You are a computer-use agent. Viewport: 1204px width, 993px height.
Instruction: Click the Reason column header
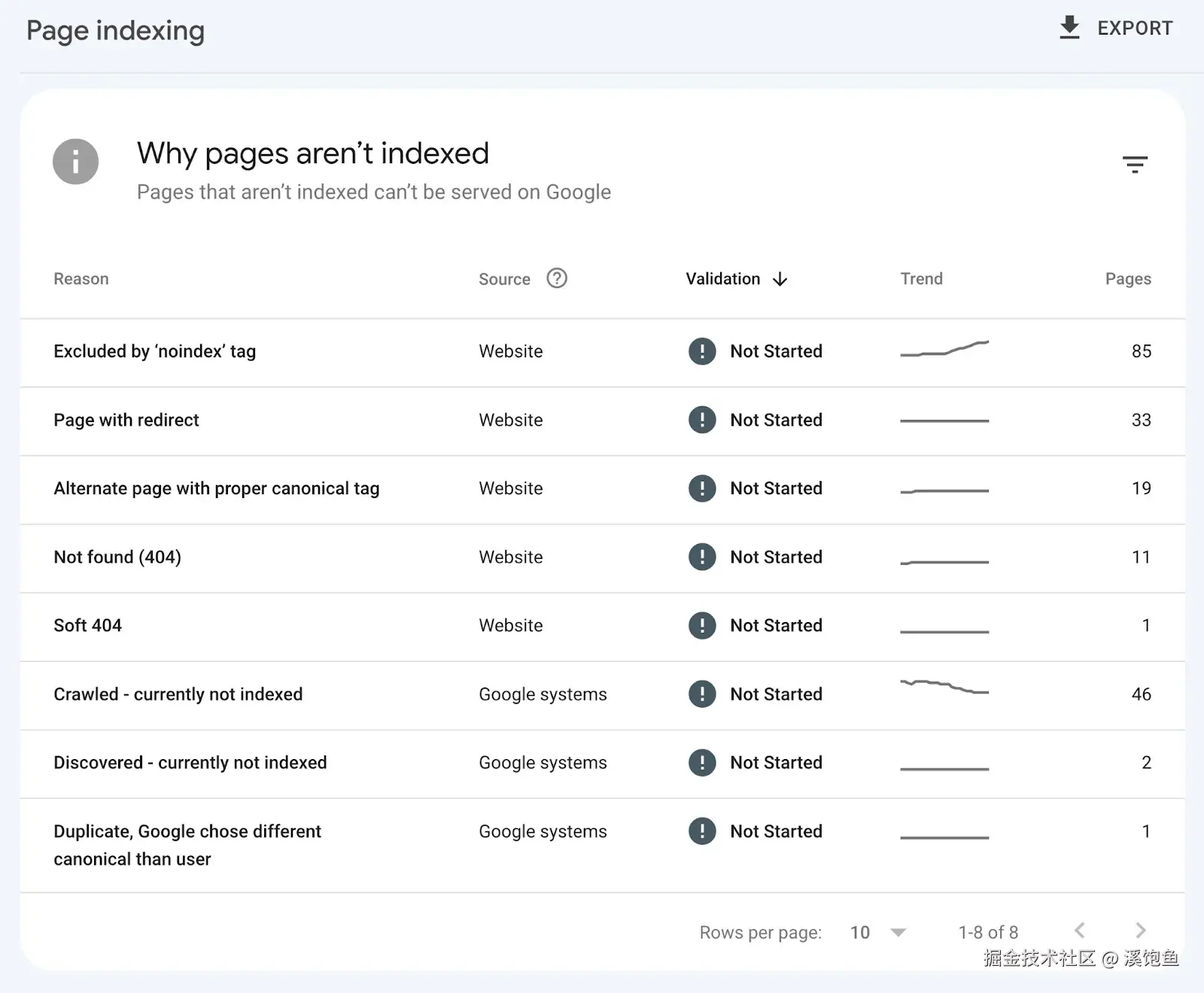point(81,279)
